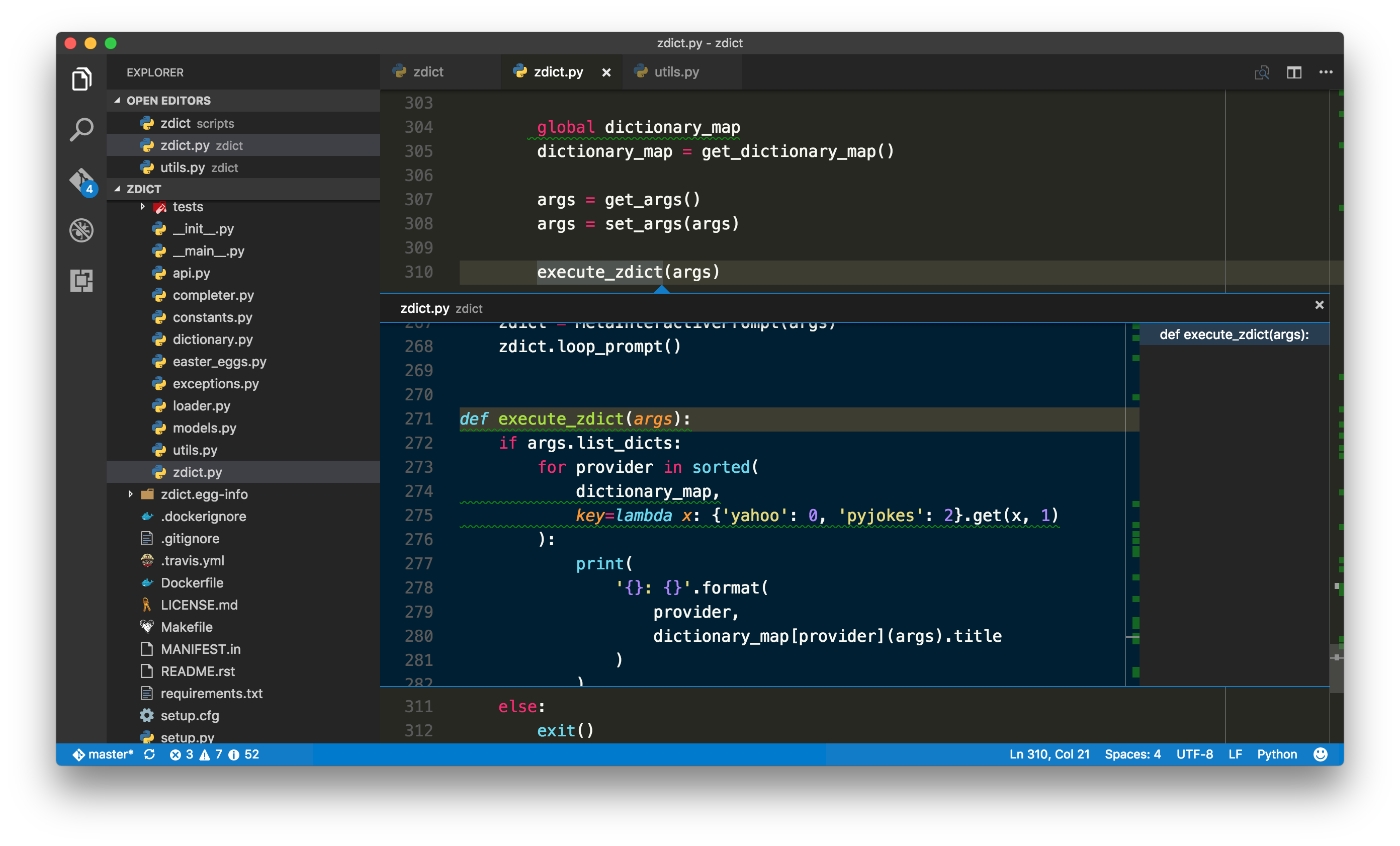Open the editor more actions ellipsis

pos(1326,72)
